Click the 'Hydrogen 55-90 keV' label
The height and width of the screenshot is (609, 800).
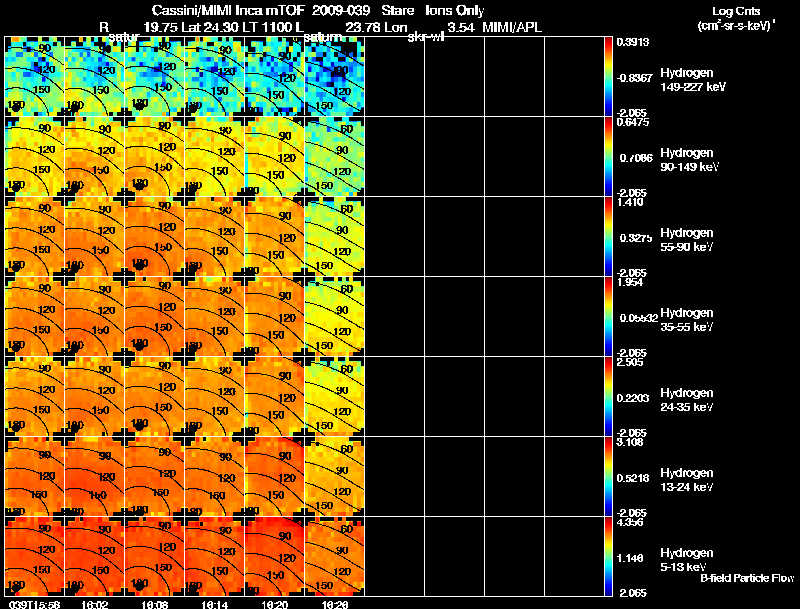[687, 240]
